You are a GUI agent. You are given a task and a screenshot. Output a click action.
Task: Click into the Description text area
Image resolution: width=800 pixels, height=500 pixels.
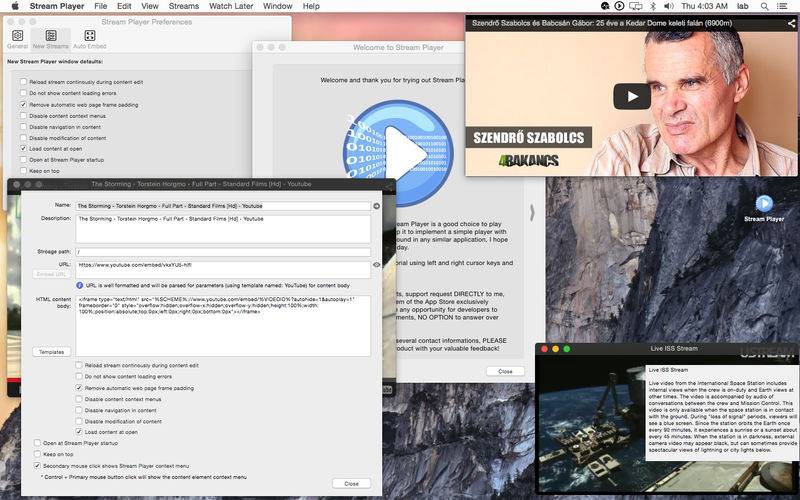(x=223, y=229)
